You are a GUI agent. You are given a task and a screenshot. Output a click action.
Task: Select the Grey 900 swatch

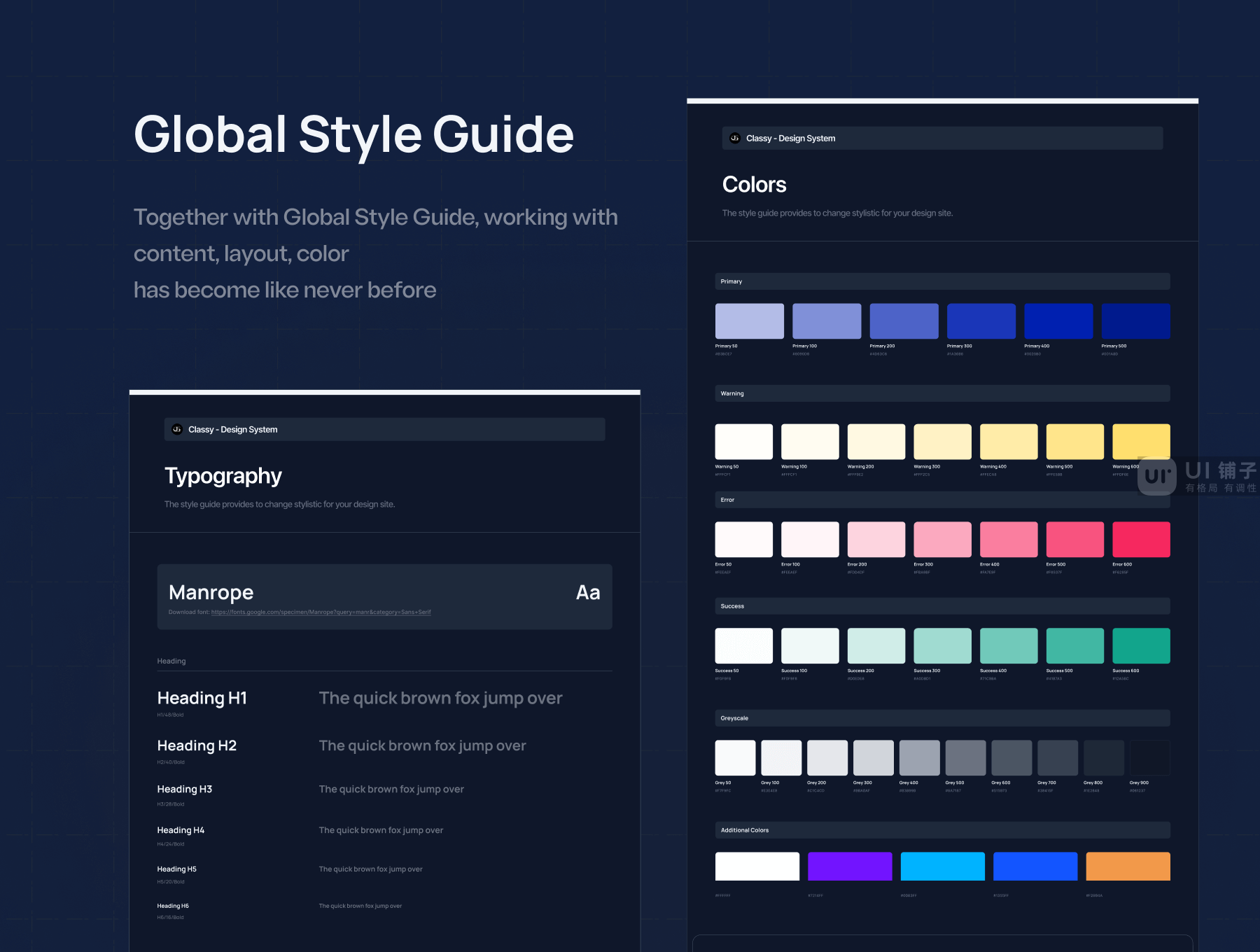[x=1150, y=758]
